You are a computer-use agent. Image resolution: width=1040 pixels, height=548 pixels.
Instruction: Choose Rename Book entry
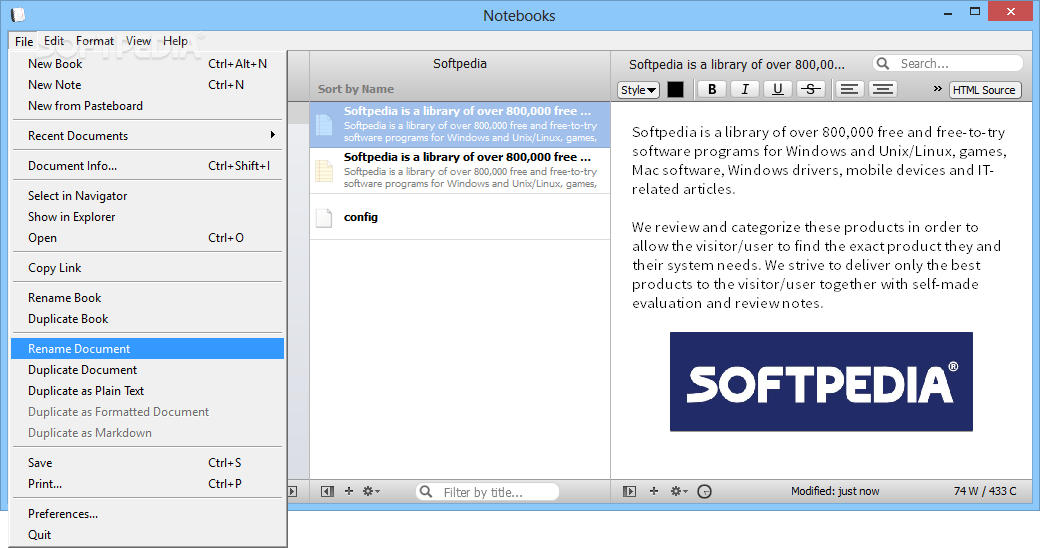pos(148,298)
